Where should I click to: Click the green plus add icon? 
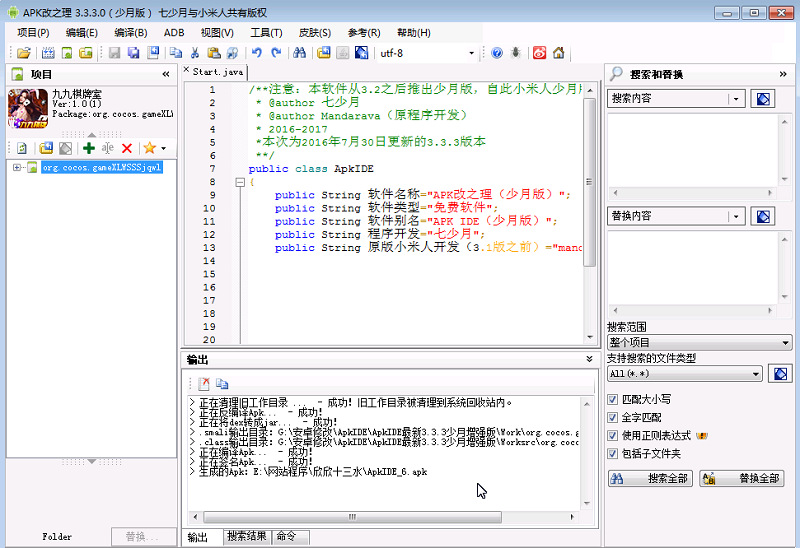89,148
